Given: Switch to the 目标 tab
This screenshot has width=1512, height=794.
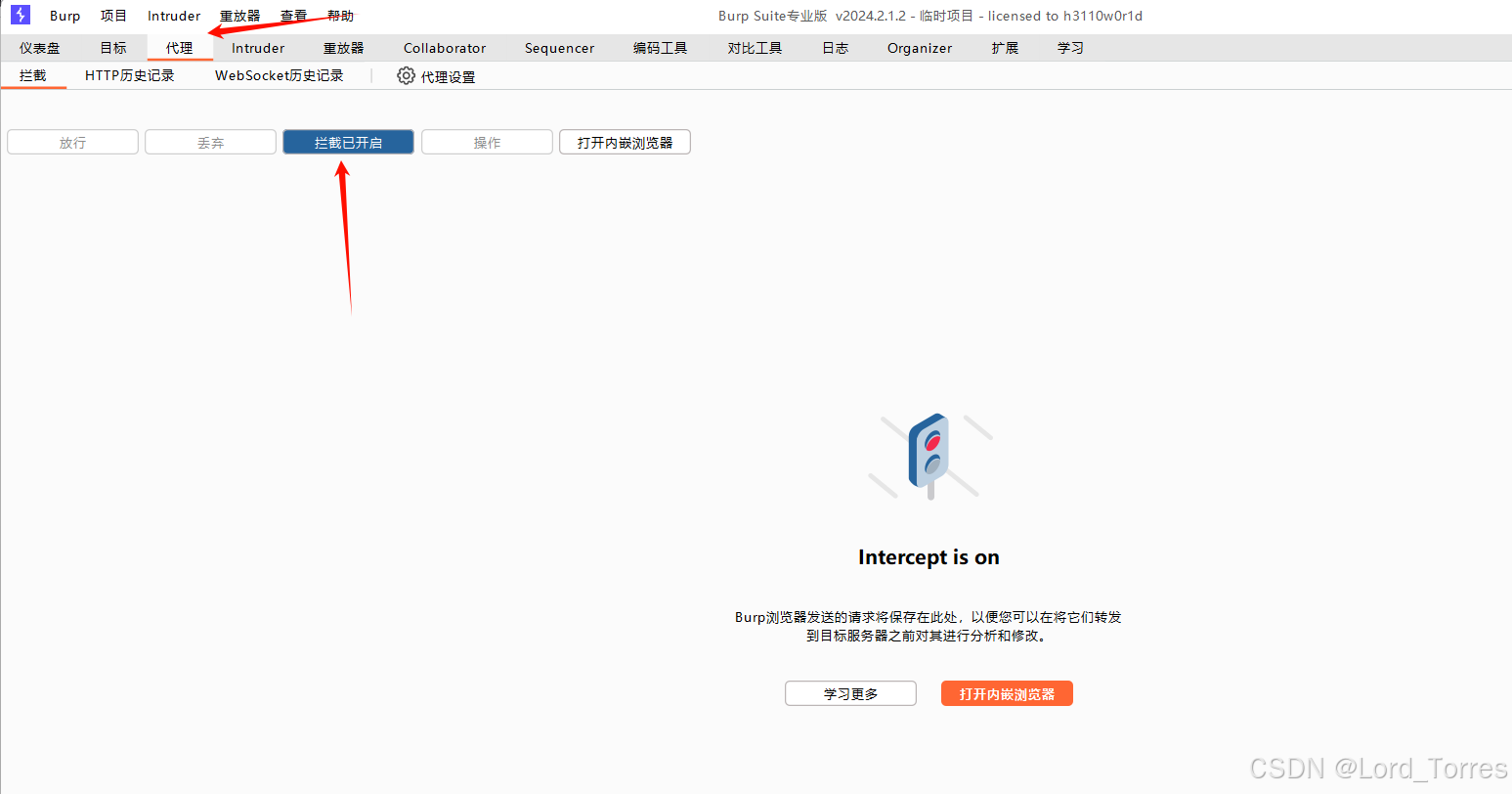Looking at the screenshot, I should pyautogui.click(x=113, y=48).
